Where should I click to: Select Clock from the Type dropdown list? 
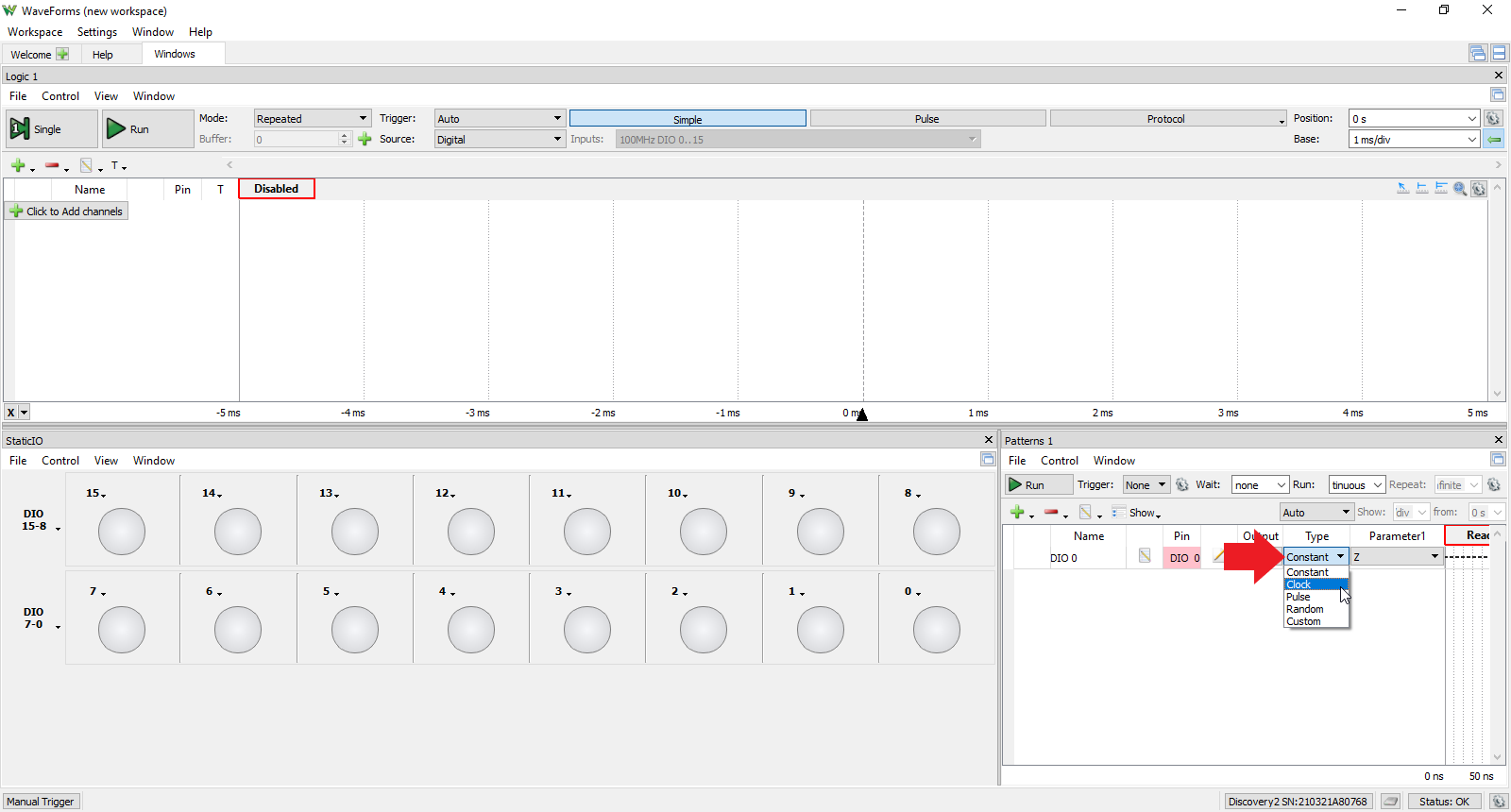pos(1299,584)
